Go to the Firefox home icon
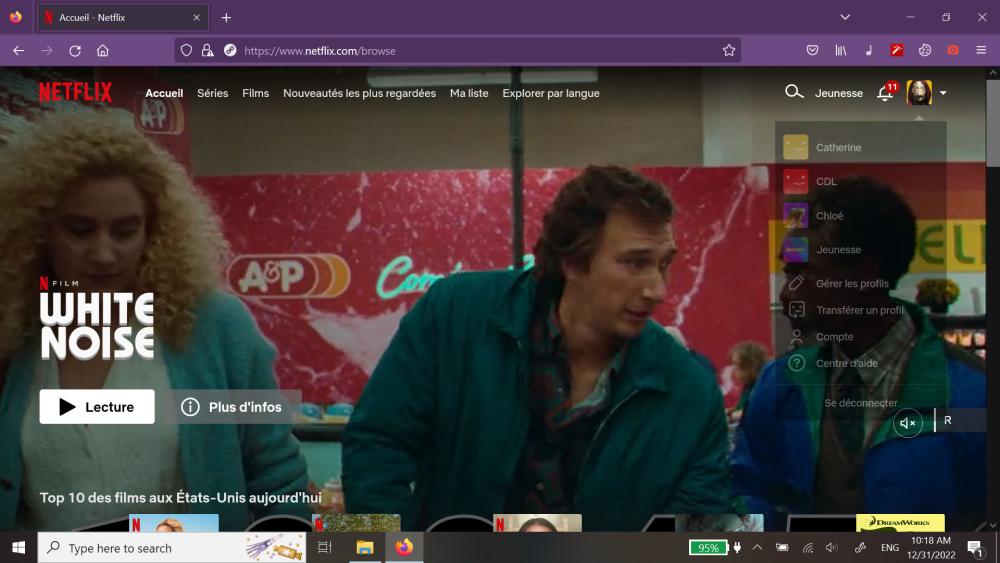 (x=103, y=50)
